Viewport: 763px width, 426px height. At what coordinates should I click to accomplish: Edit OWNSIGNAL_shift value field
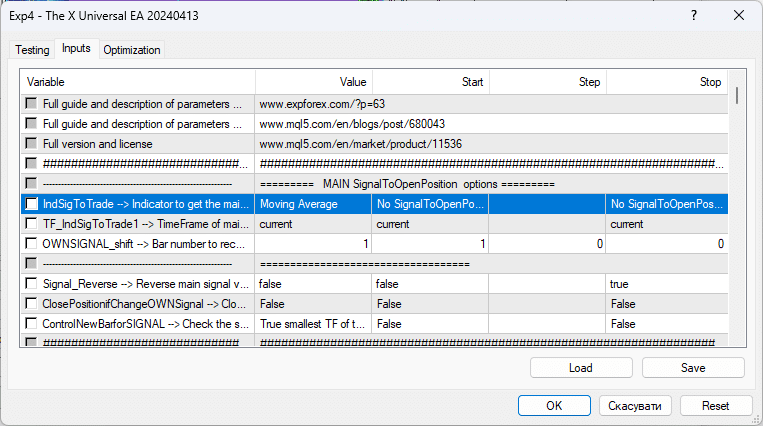pyautogui.click(x=313, y=244)
